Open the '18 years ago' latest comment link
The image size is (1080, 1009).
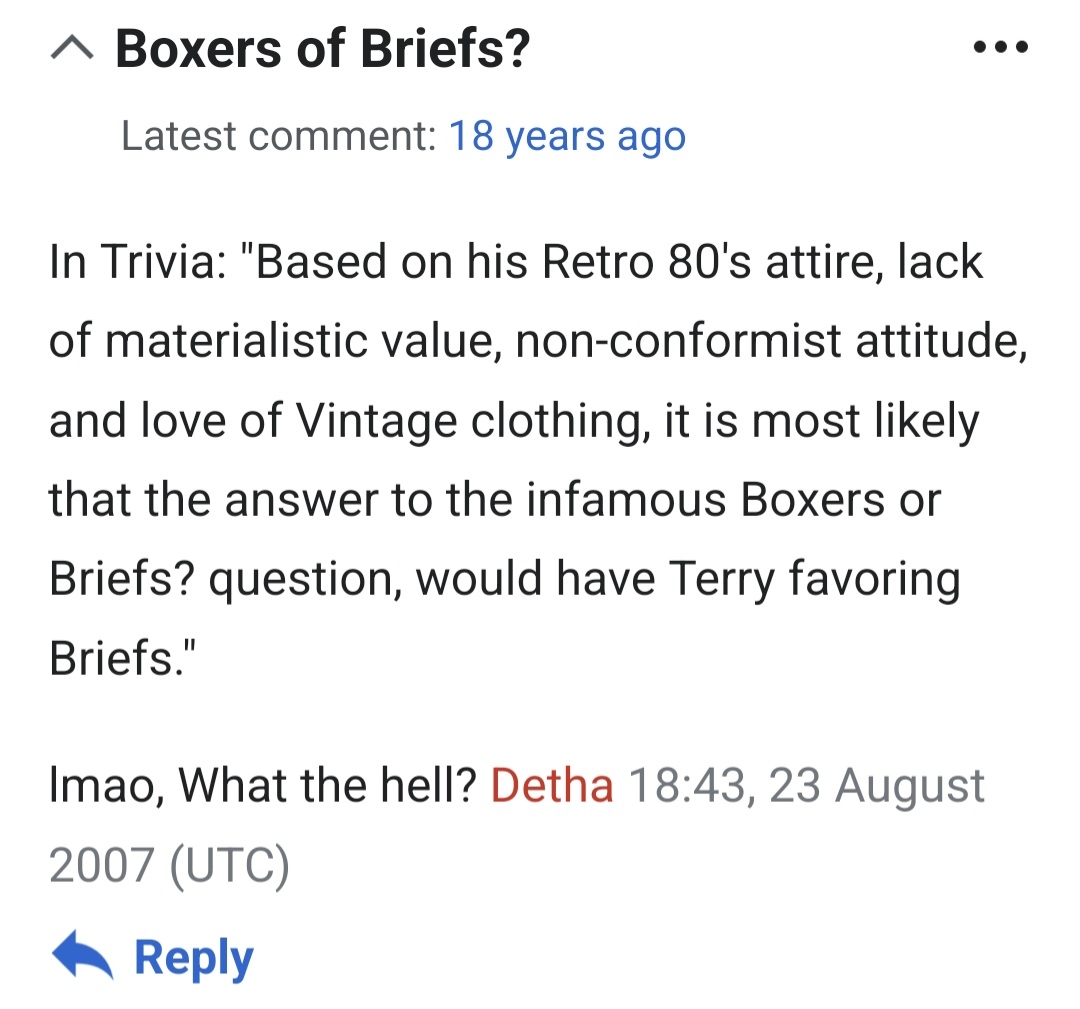tap(567, 136)
